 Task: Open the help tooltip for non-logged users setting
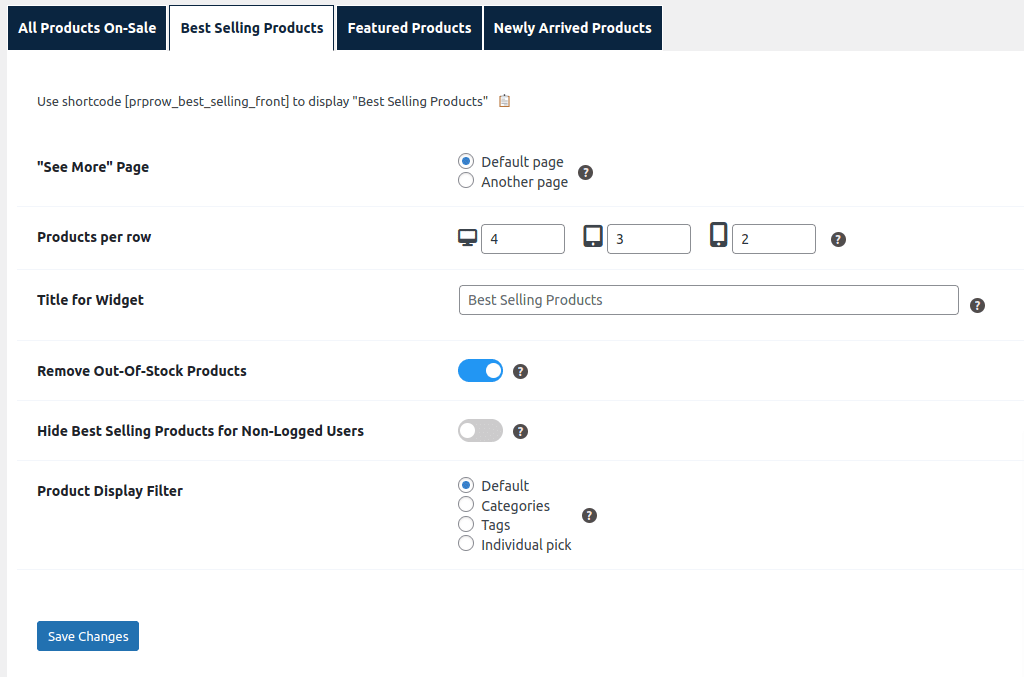point(520,431)
